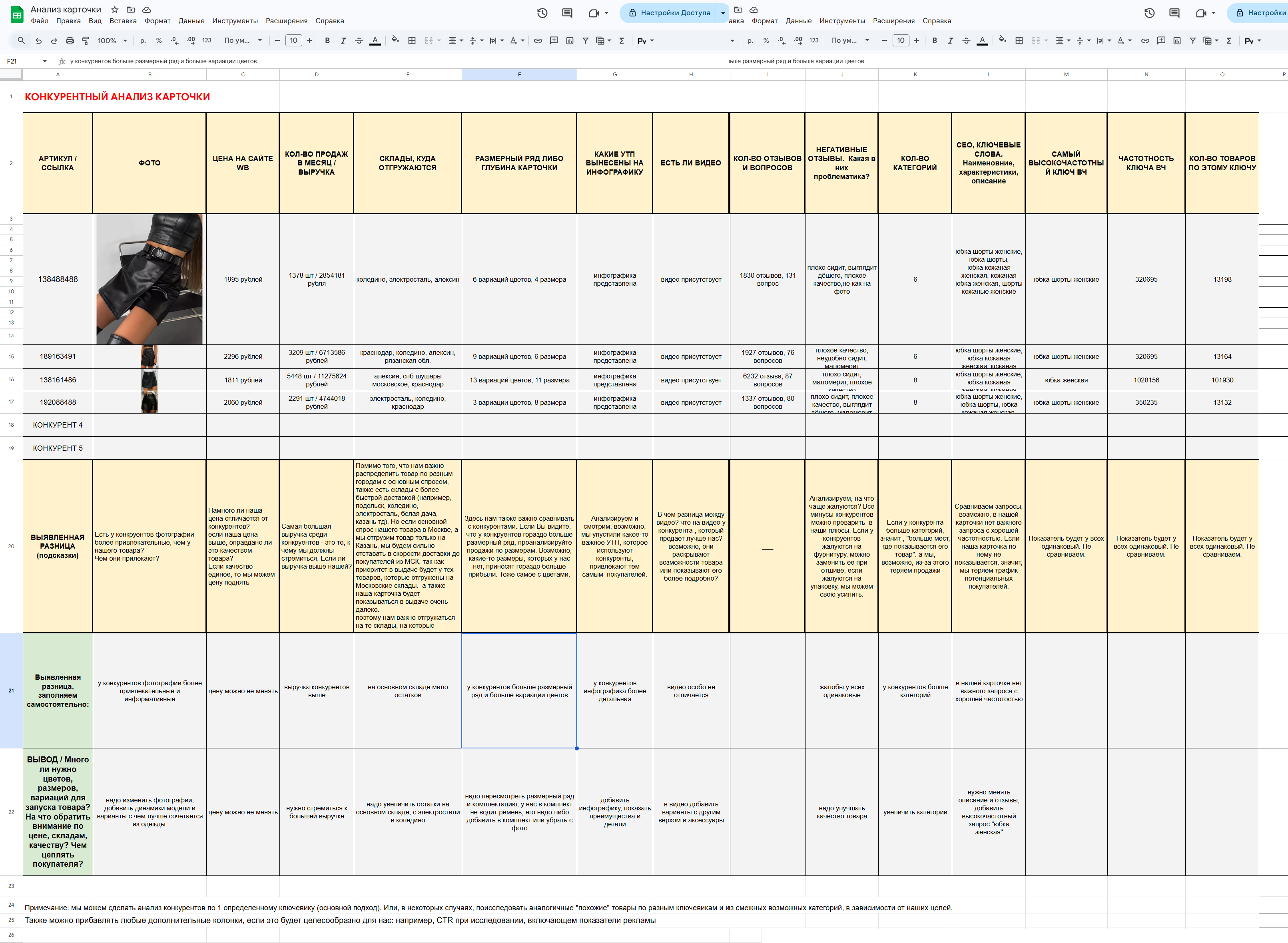Toggle strikethrough text formatting

click(359, 40)
